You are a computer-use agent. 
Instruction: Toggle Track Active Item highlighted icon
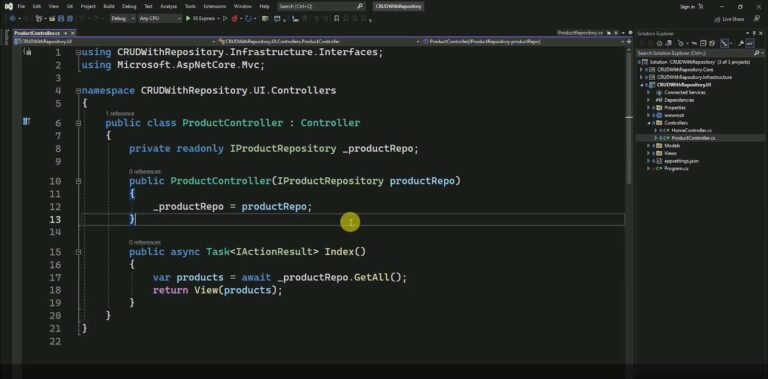[x=724, y=44]
